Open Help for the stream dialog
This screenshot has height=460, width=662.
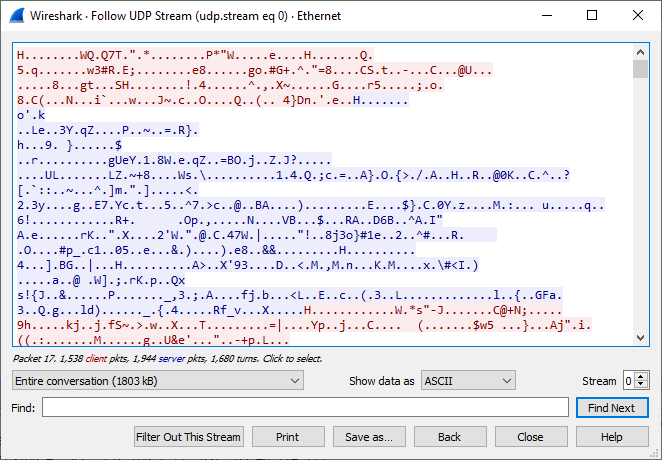612,437
